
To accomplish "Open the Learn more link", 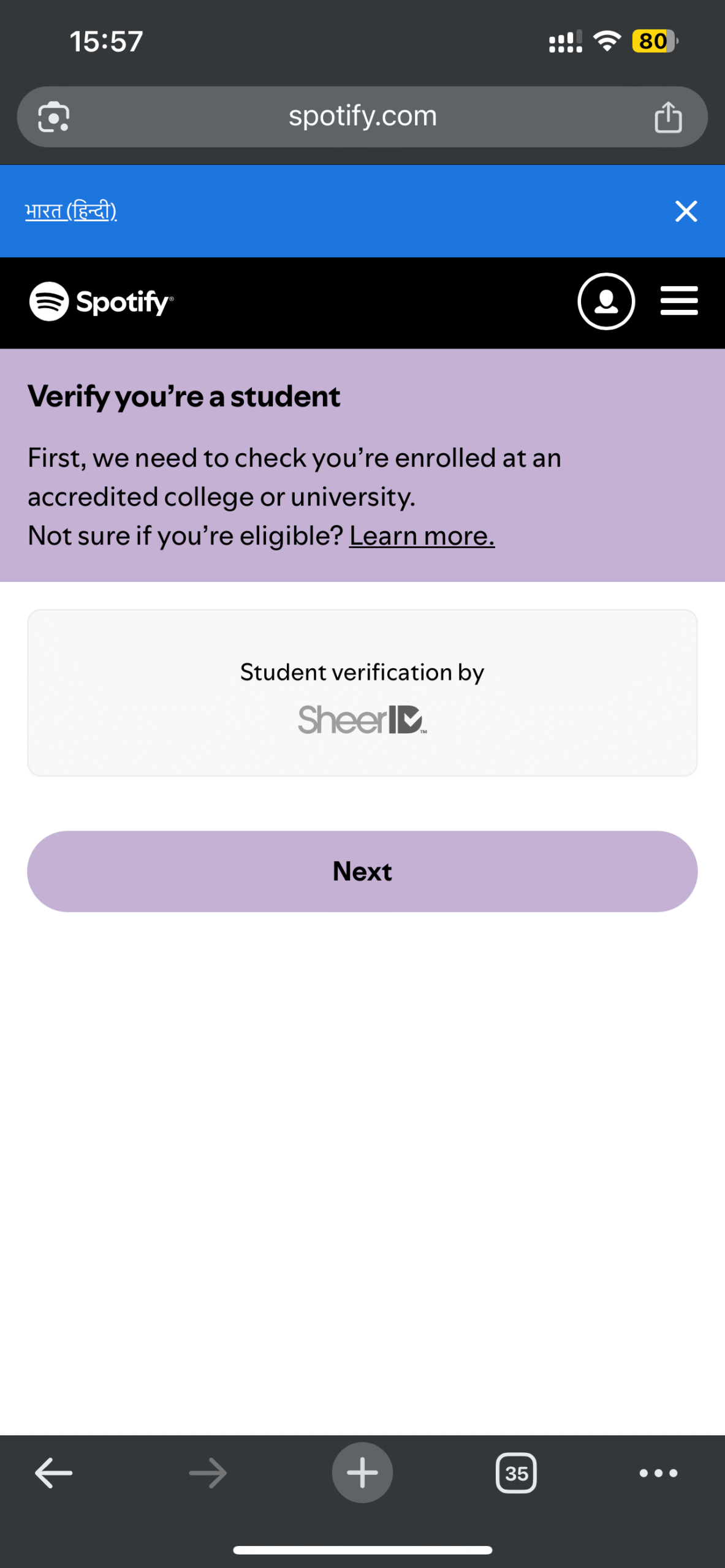I will point(422,536).
